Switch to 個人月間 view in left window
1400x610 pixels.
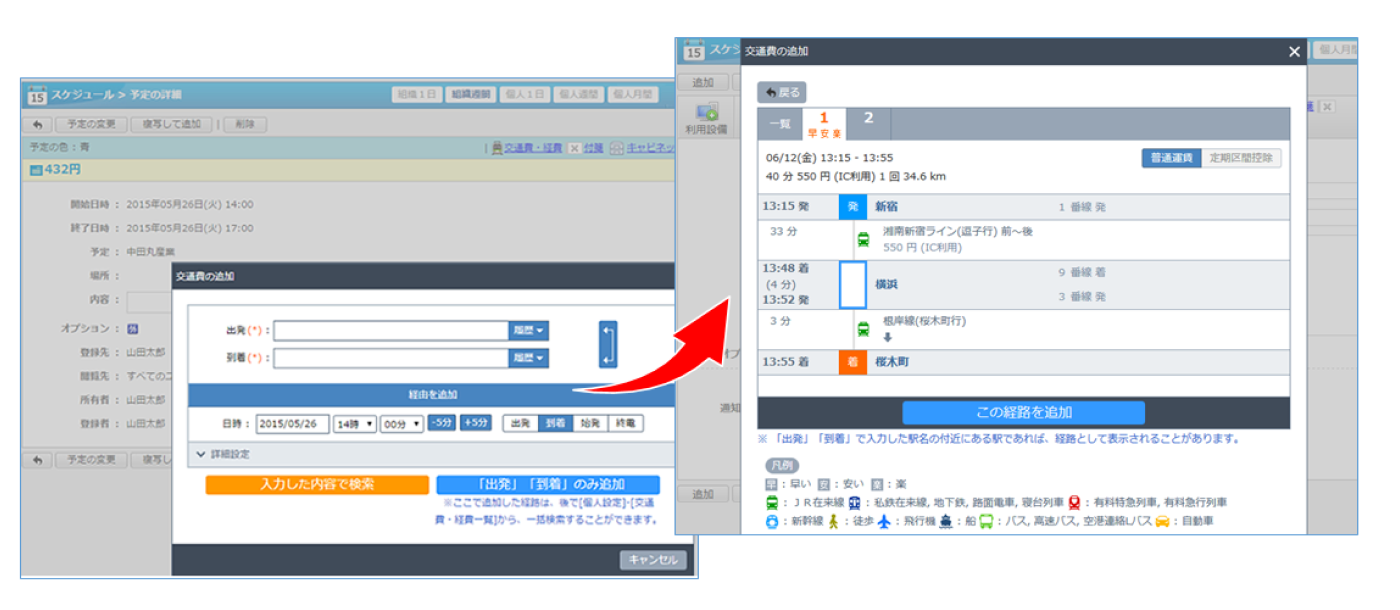point(632,94)
